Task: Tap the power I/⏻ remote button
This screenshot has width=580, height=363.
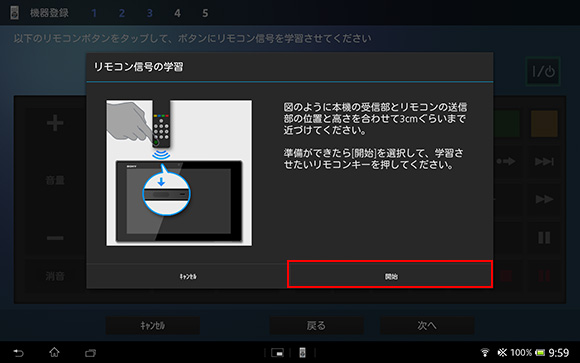Action: [543, 71]
